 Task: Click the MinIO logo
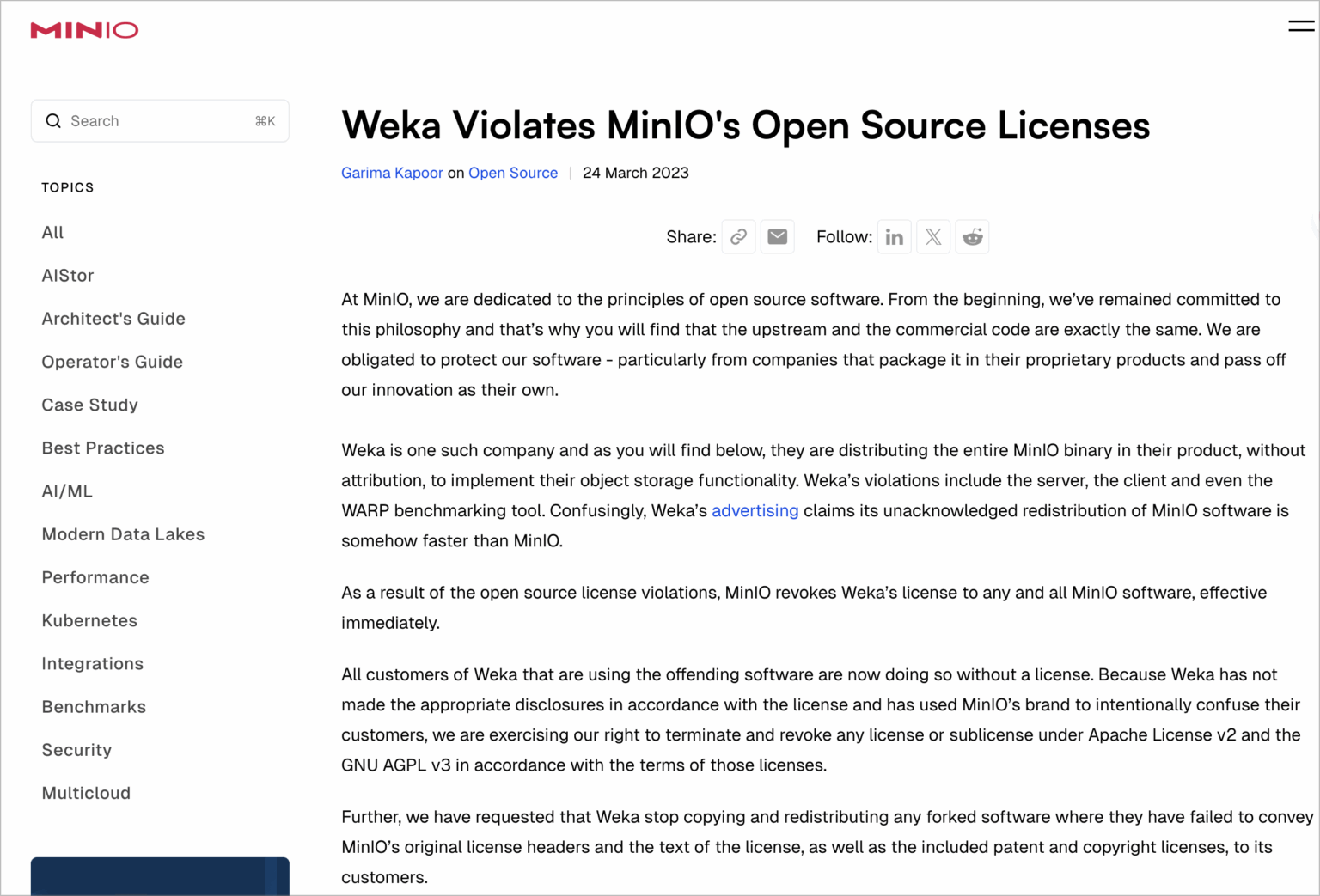(84, 29)
